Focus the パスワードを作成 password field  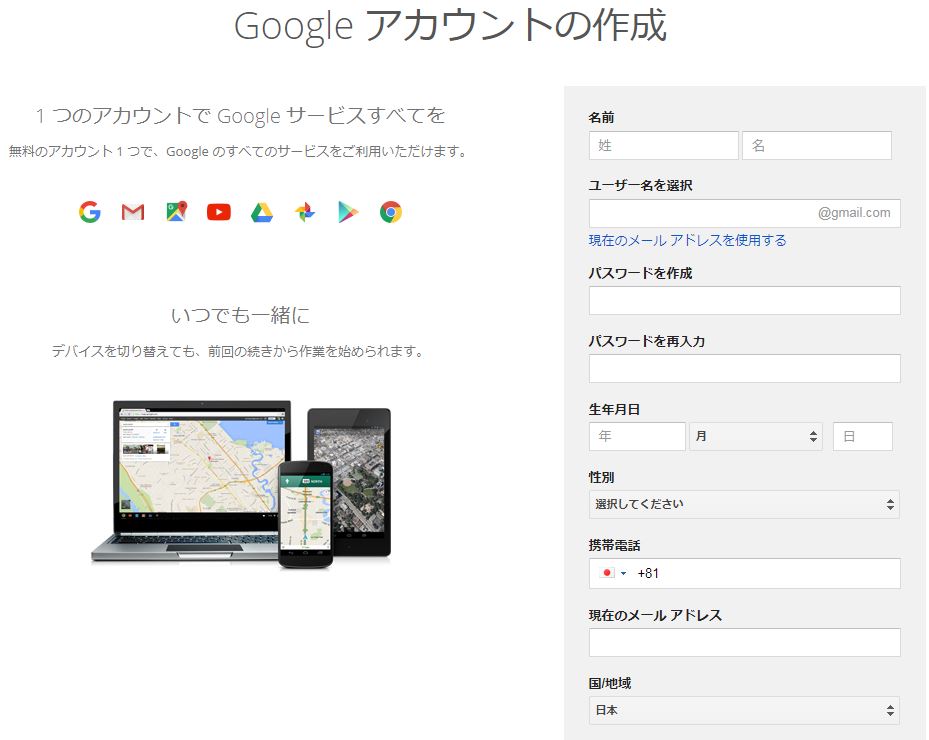745,300
